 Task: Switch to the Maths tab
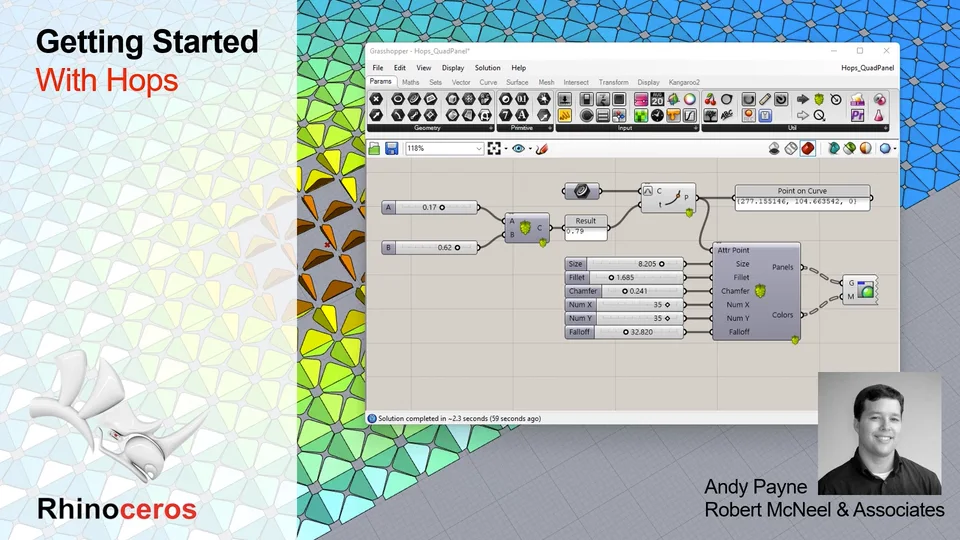tap(411, 82)
